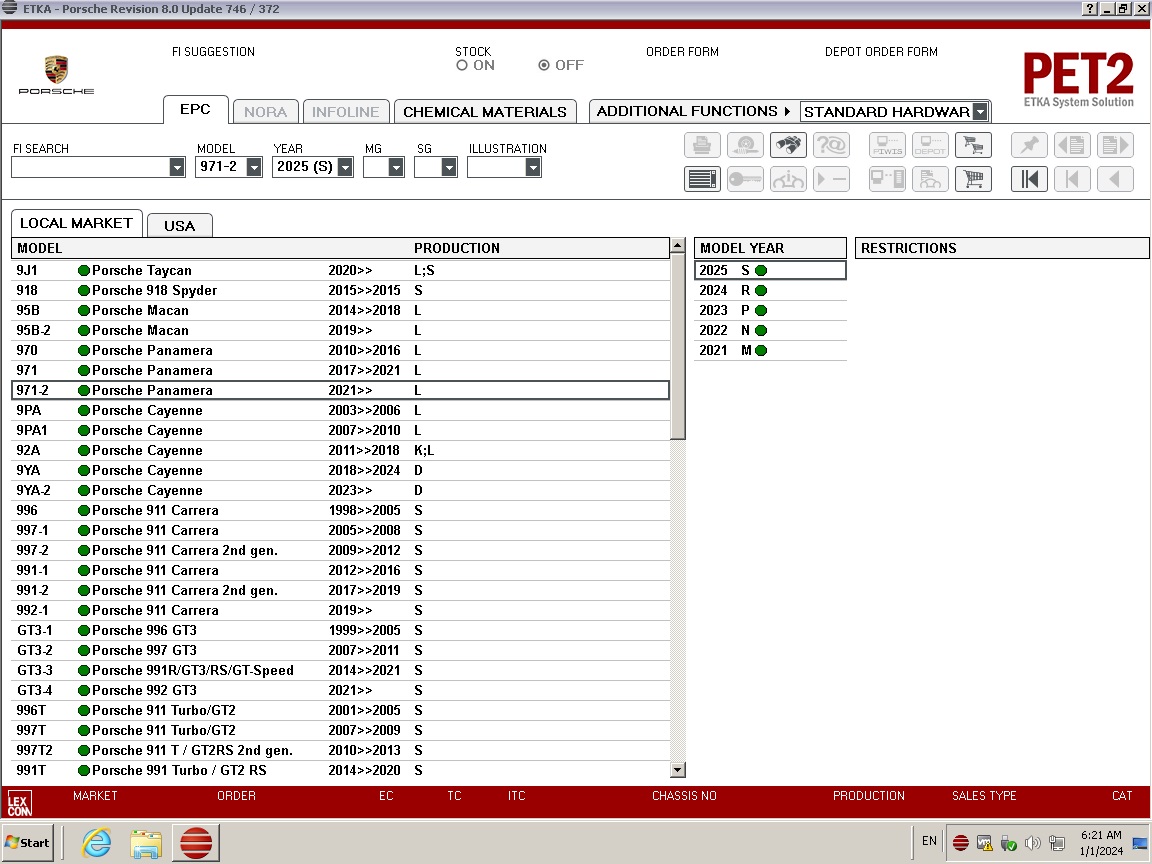This screenshot has height=864, width=1152.
Task: Open the ADDITIONAL FUNCTIONS menu
Action: [693, 111]
